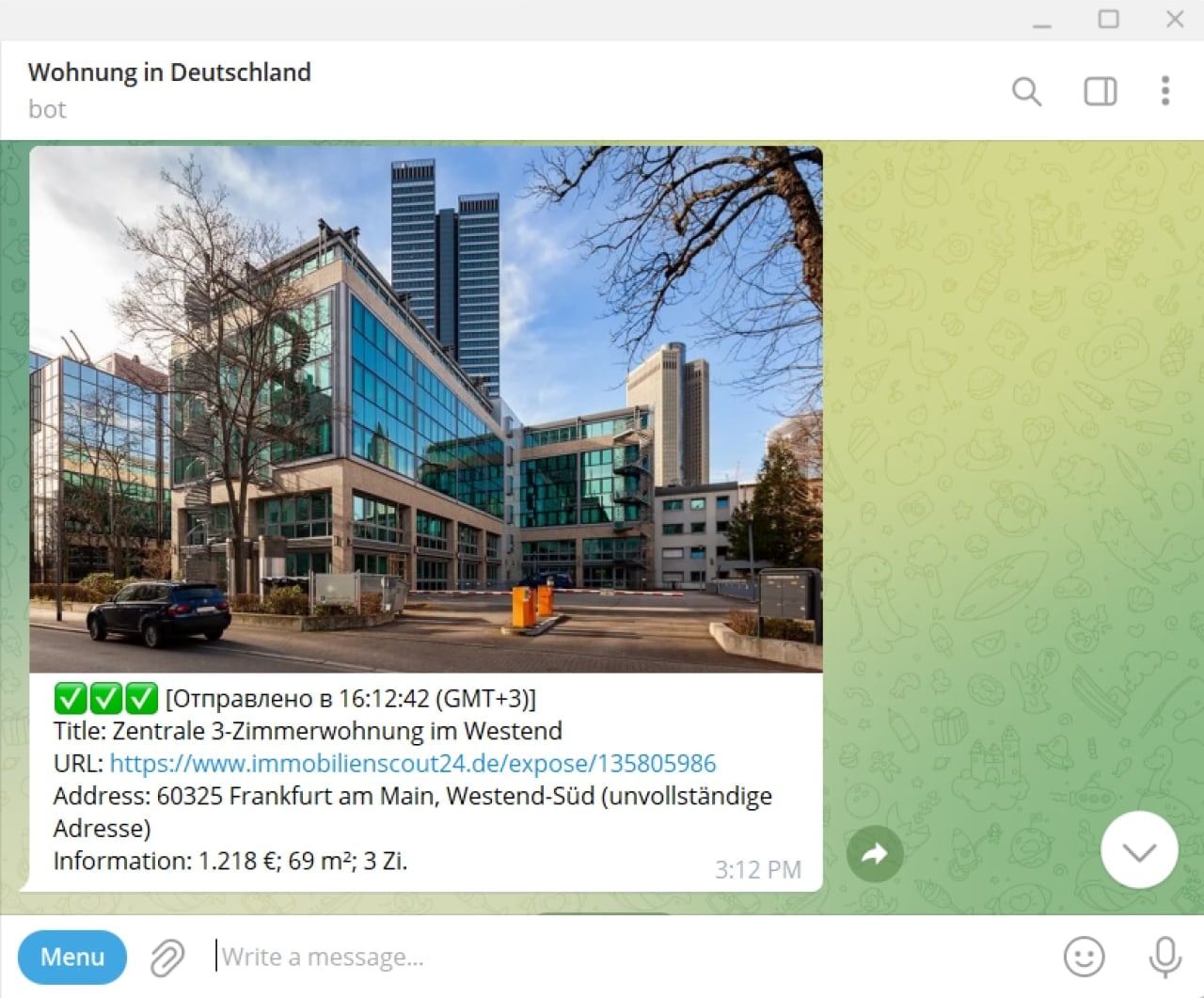Open the bot Menu button
1204x998 pixels.
pyautogui.click(x=72, y=957)
